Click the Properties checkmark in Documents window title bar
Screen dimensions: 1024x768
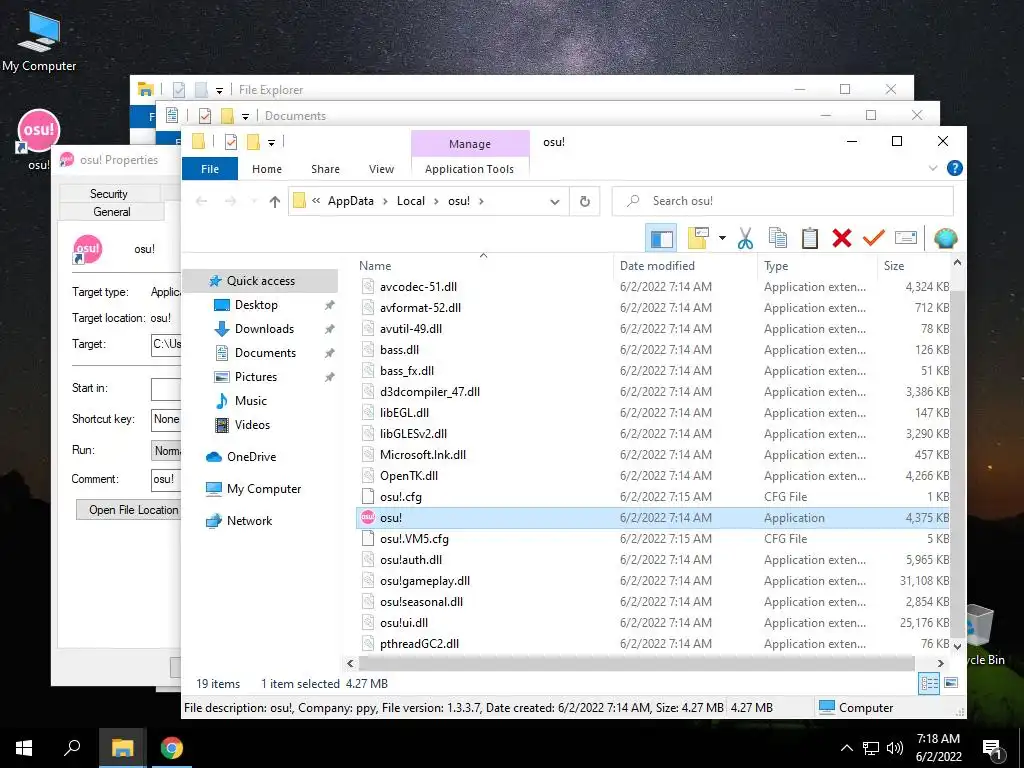point(205,116)
